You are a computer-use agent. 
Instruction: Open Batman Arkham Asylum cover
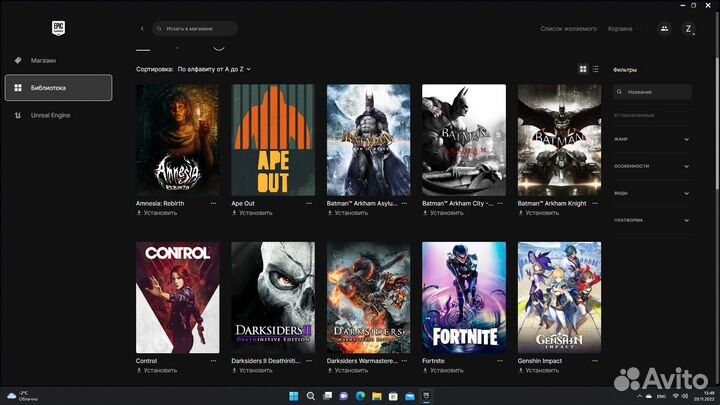pos(368,140)
